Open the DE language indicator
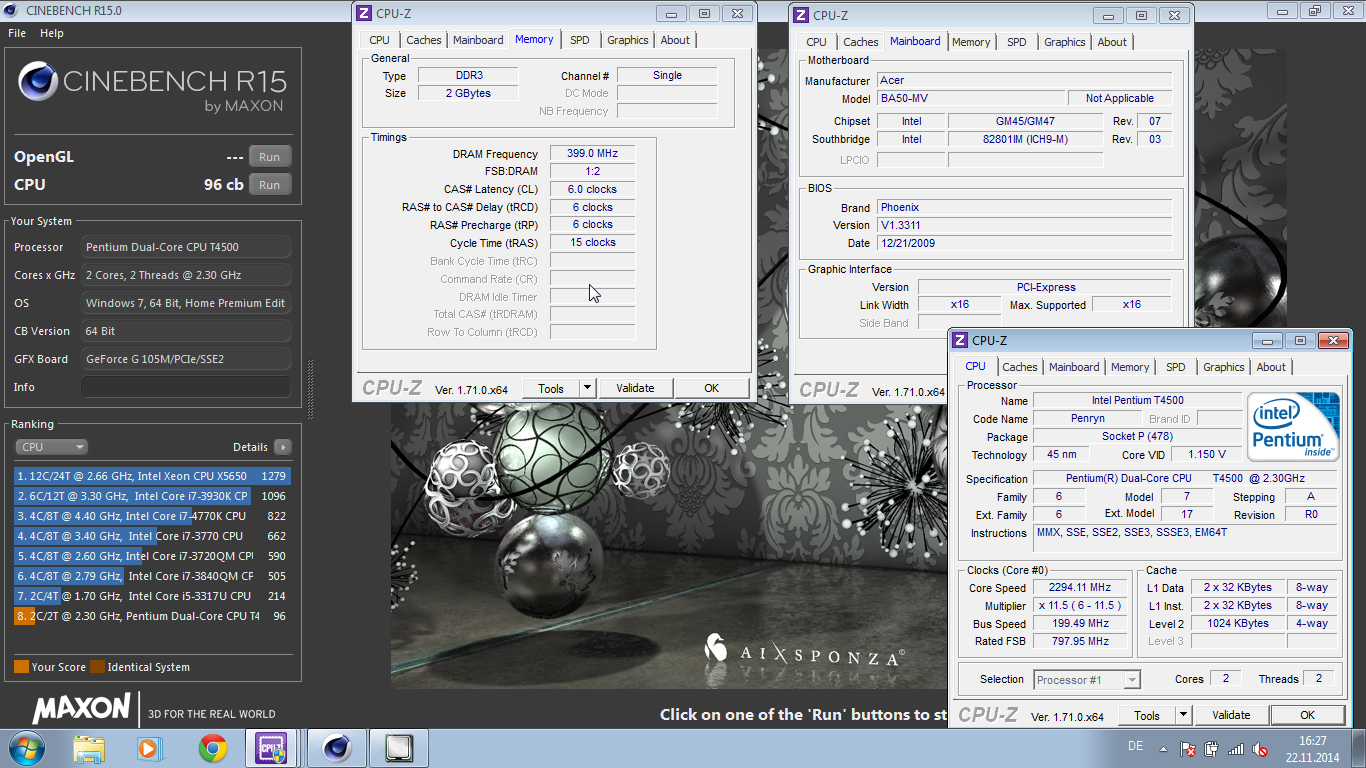 (1135, 746)
